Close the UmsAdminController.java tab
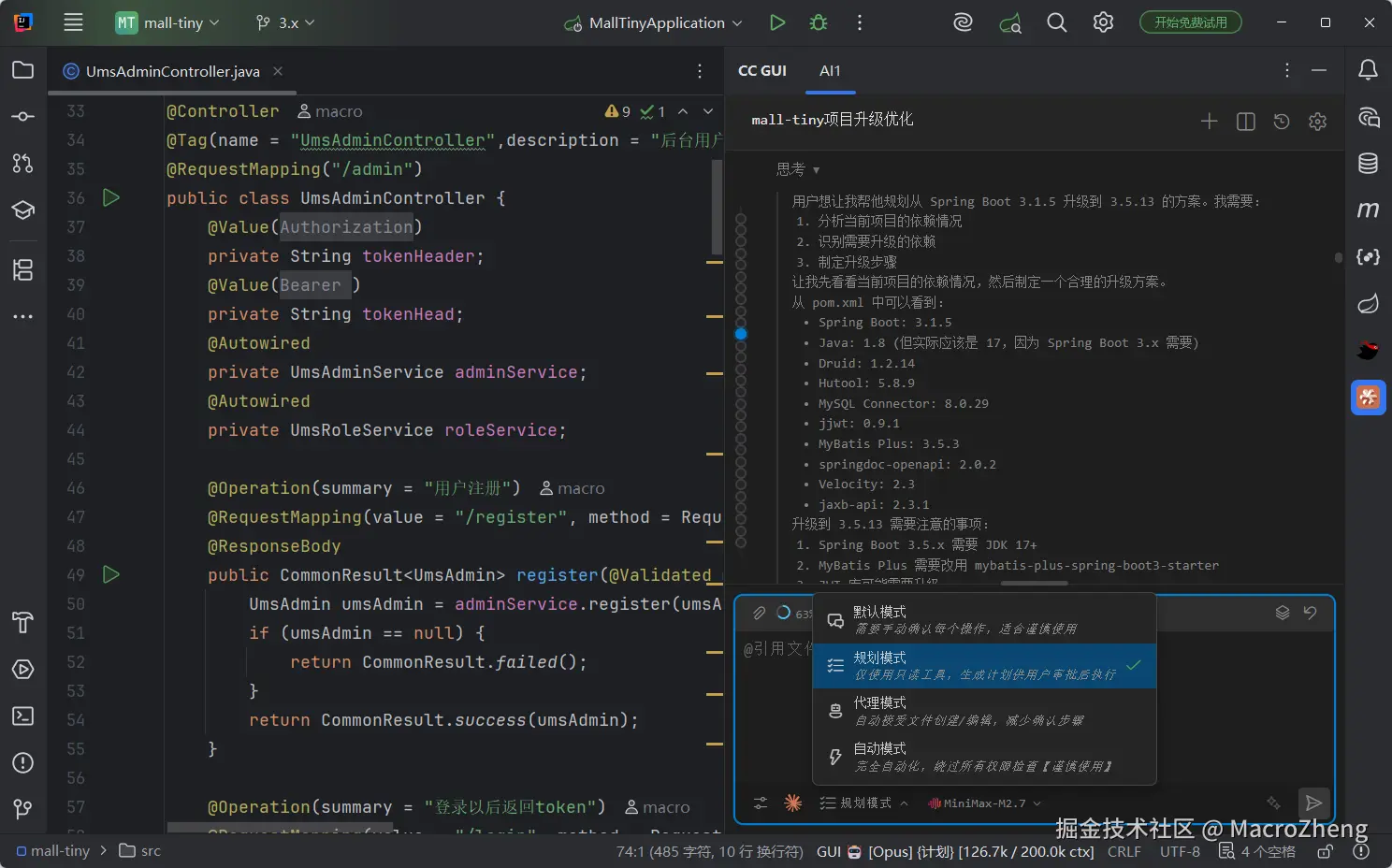This screenshot has width=1392, height=868. [x=278, y=71]
